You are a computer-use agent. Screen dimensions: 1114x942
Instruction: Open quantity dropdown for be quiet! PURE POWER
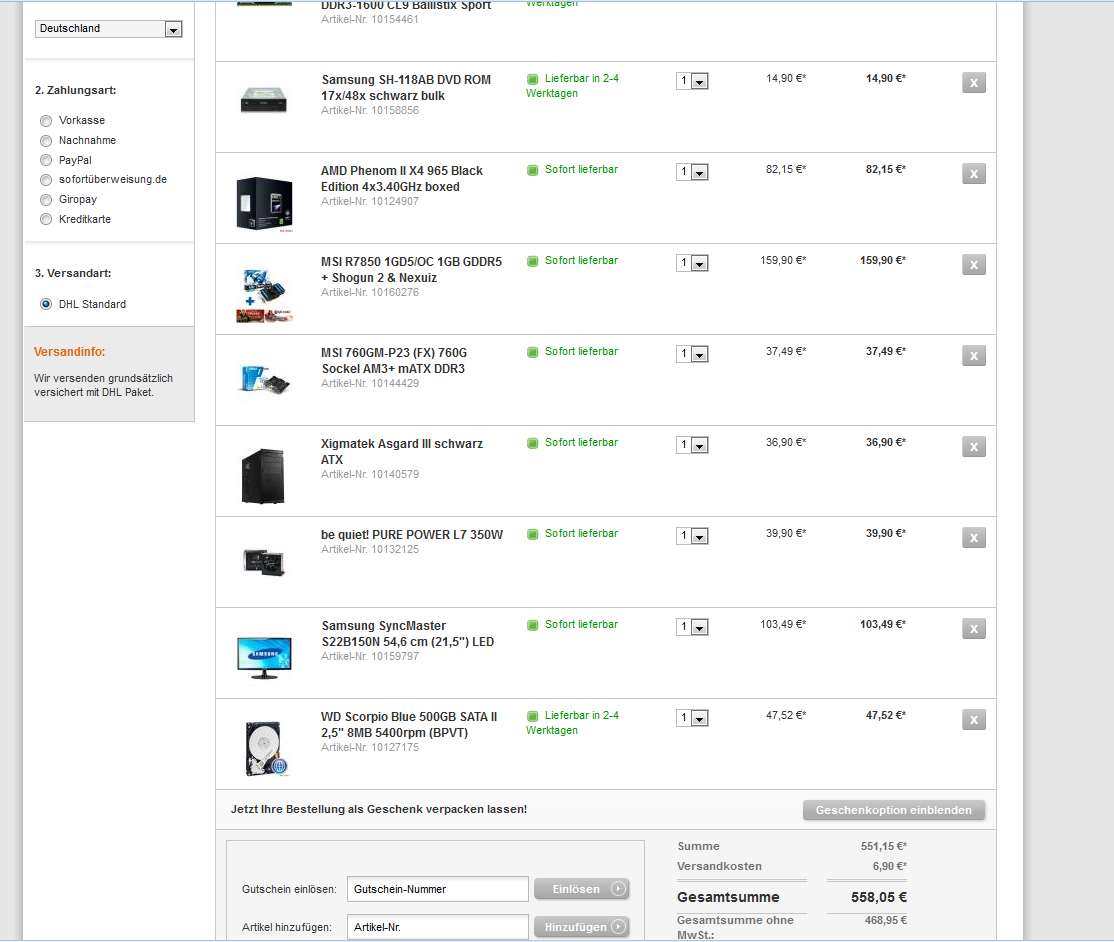click(692, 536)
